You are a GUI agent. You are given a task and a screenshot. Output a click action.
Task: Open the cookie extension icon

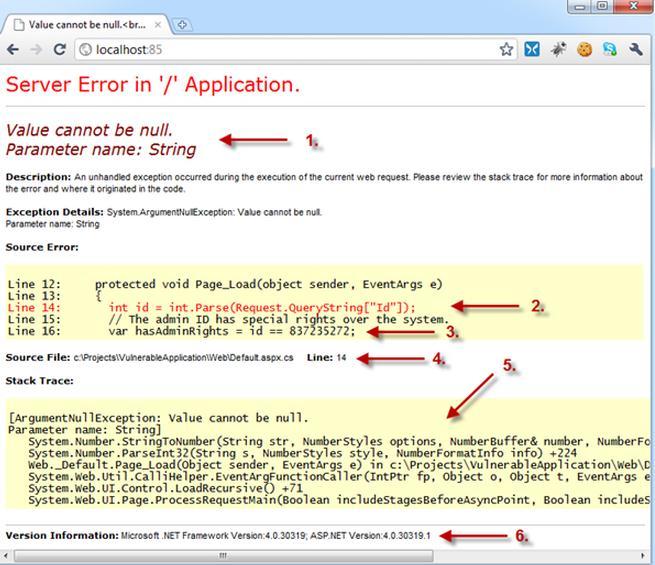(584, 50)
